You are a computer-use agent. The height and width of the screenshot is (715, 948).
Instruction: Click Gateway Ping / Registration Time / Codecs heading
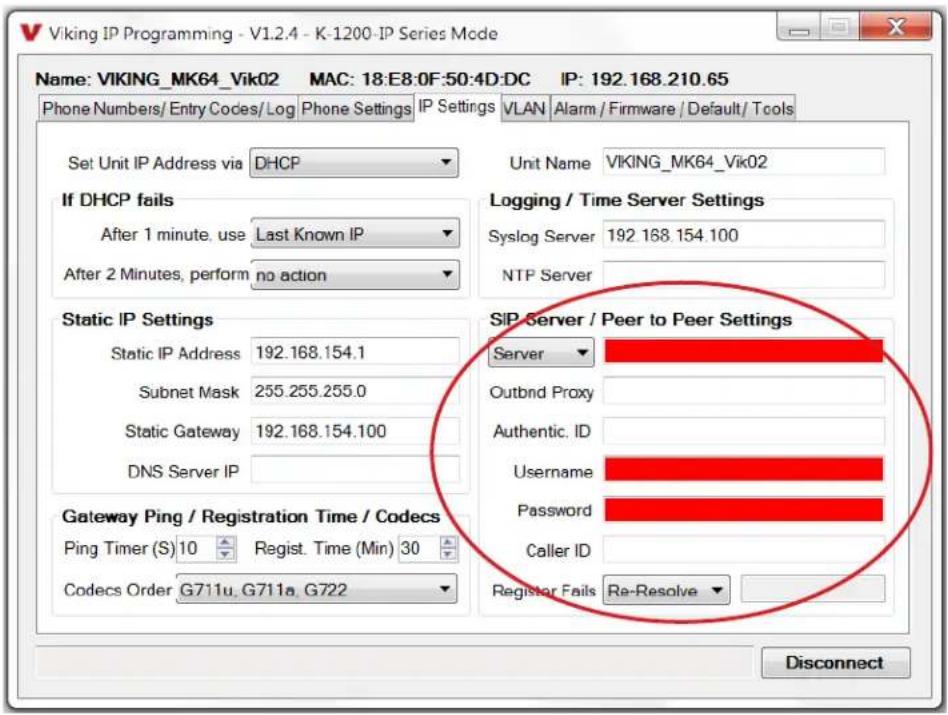pyautogui.click(x=251, y=516)
